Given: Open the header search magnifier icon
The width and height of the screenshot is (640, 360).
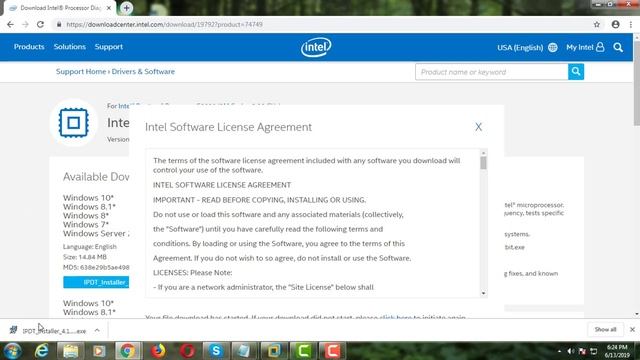Looking at the screenshot, I should [618, 47].
